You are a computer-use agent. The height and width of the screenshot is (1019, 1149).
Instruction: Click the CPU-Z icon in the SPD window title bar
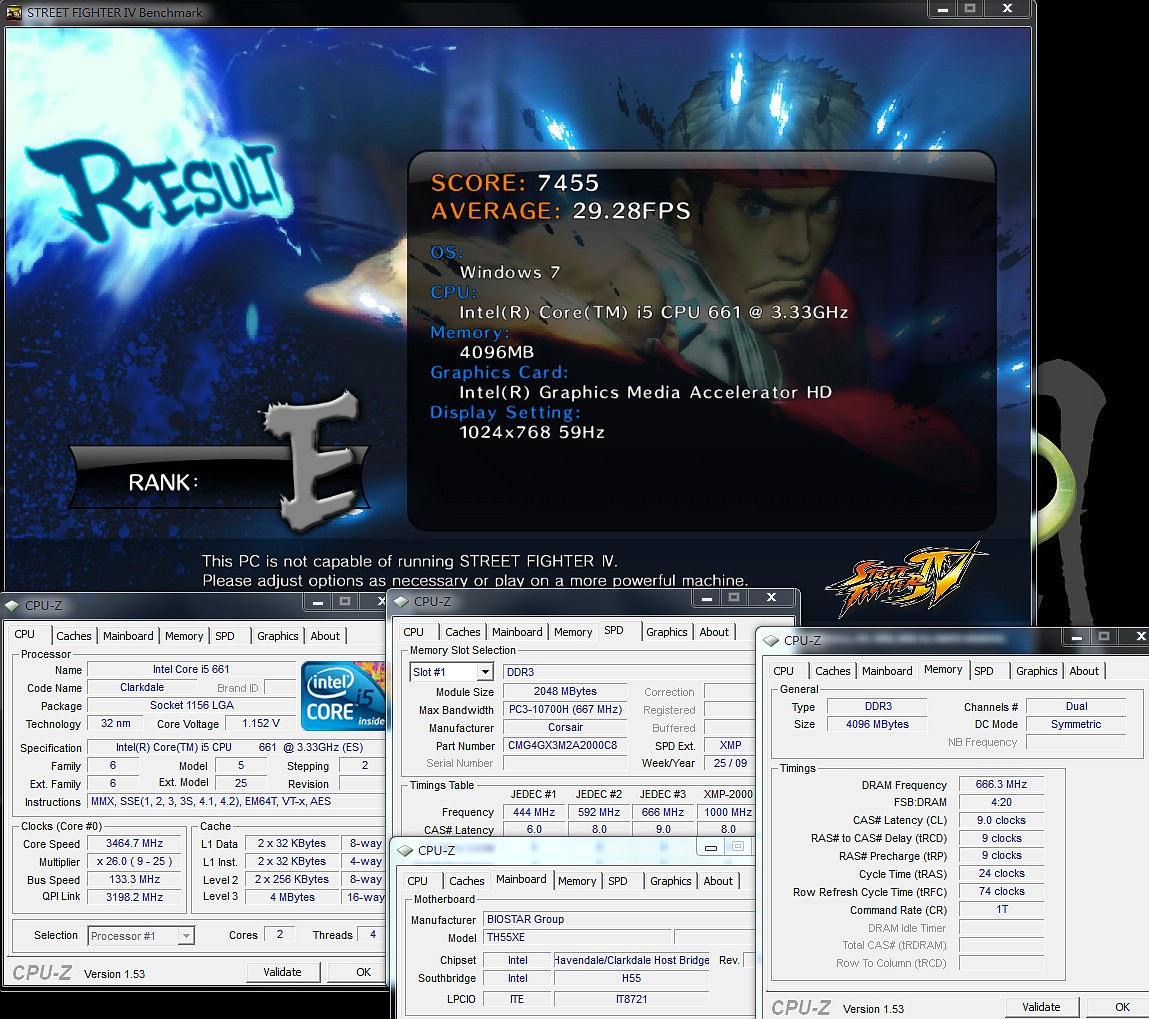pos(401,601)
